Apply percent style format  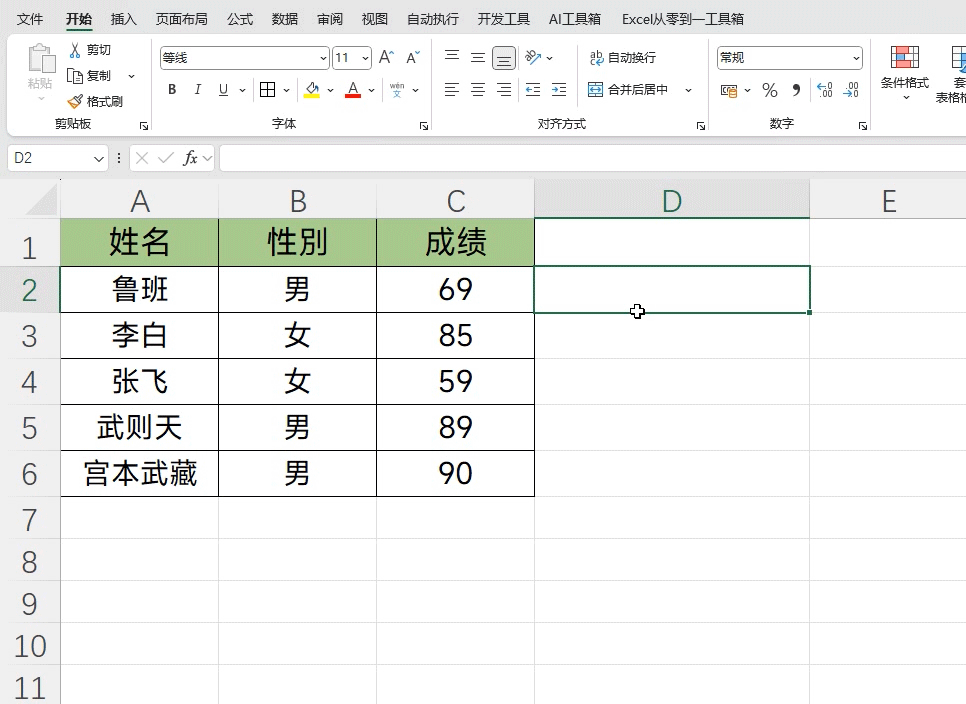769,91
